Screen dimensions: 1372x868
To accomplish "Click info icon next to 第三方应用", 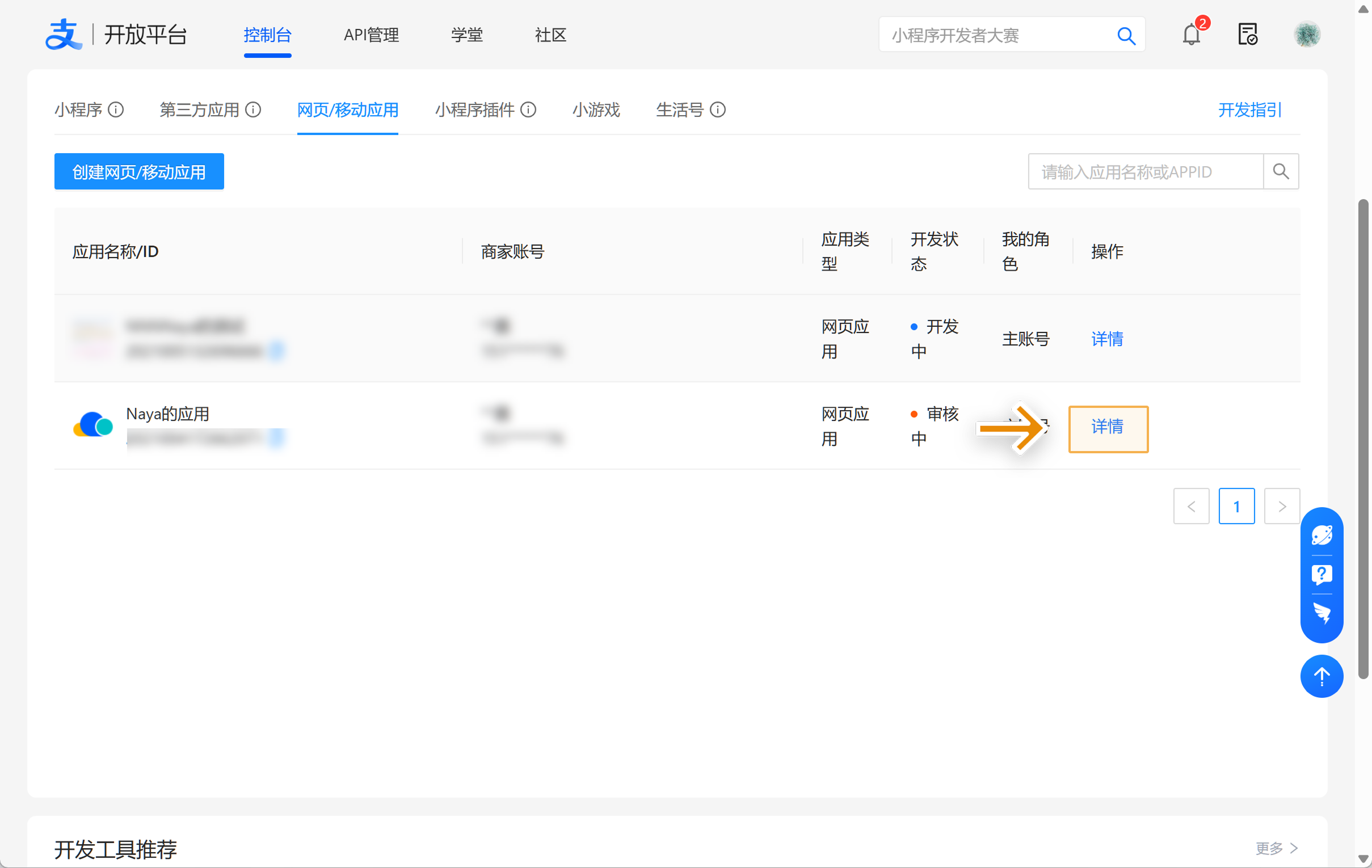I will [x=253, y=109].
